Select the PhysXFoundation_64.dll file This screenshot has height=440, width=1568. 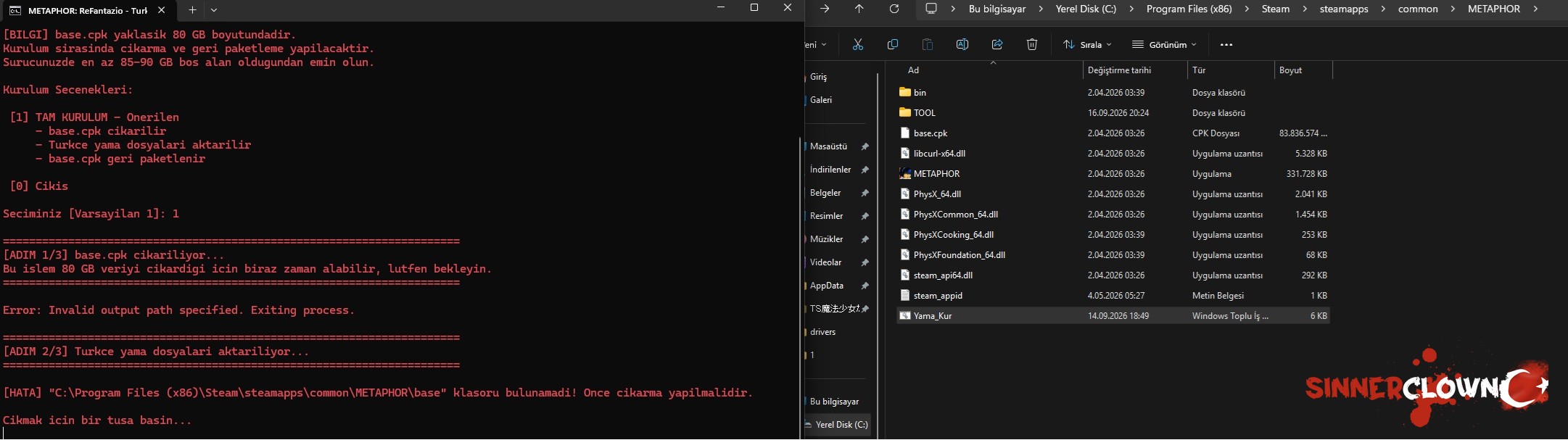coord(1113,255)
